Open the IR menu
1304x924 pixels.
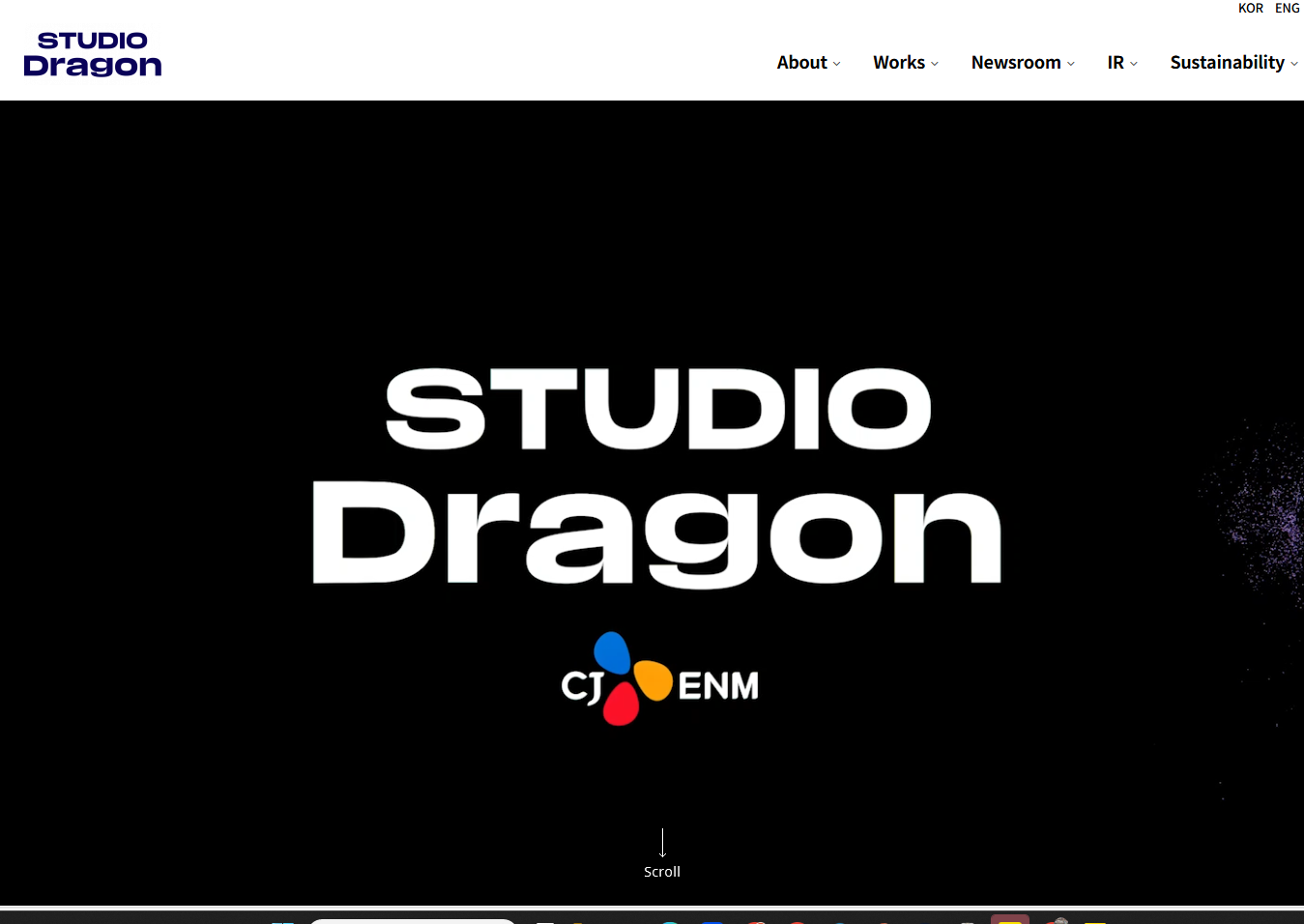1116,63
